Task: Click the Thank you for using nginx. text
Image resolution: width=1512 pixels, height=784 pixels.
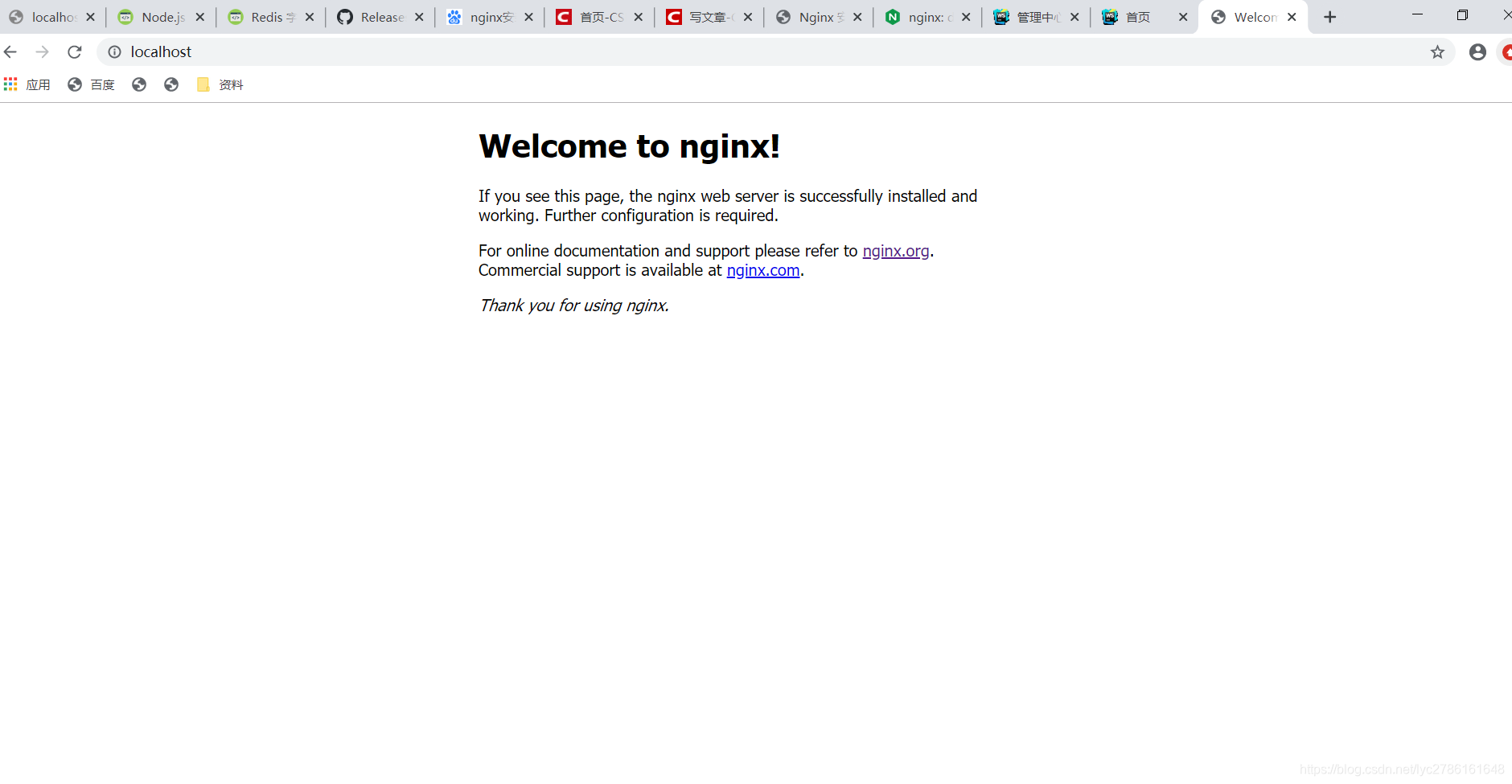Action: tap(574, 306)
